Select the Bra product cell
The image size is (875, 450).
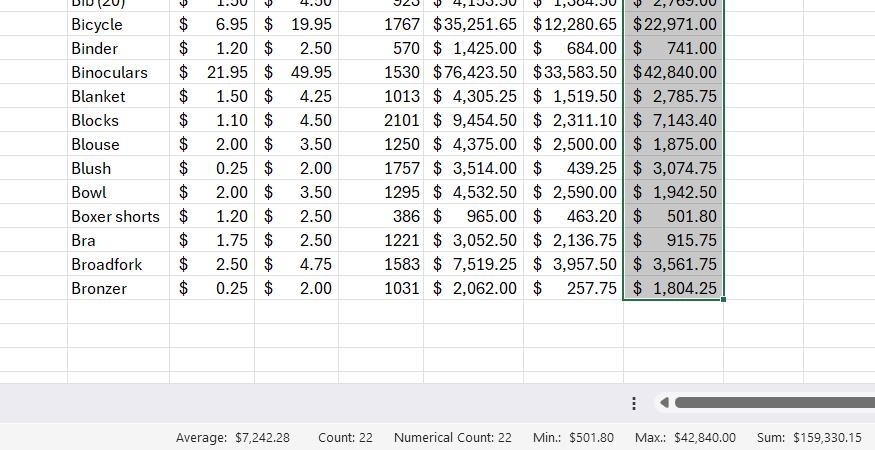click(x=118, y=241)
